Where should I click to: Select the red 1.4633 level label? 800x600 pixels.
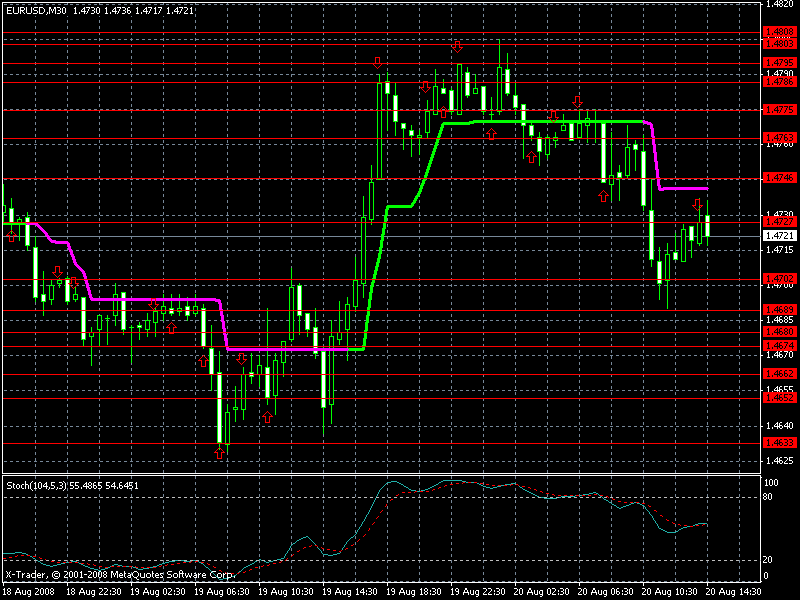point(779,443)
